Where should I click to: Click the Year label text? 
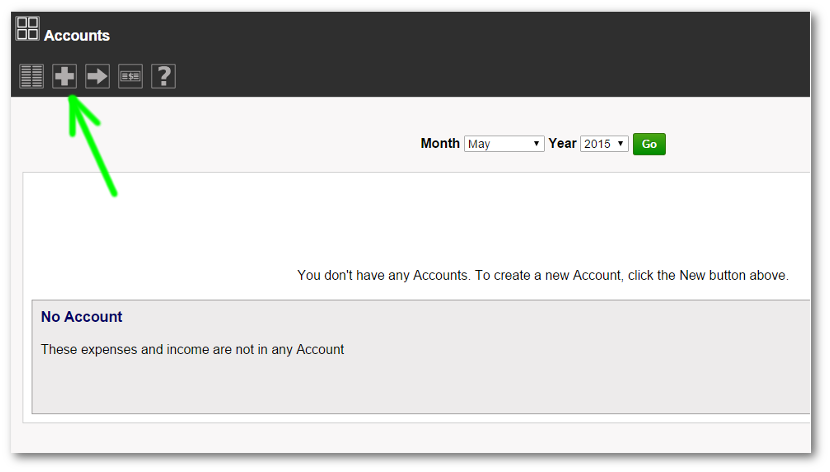(562, 144)
